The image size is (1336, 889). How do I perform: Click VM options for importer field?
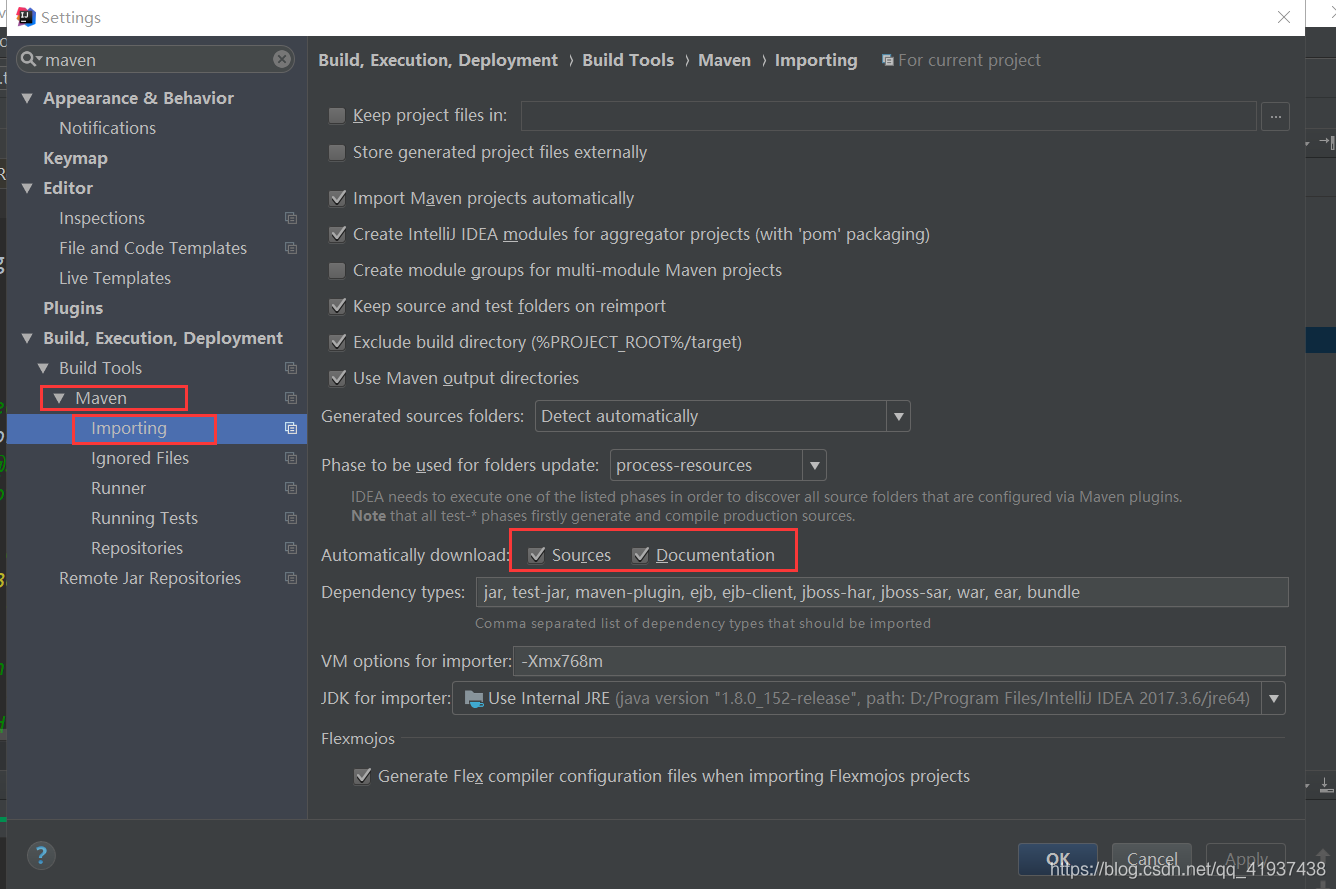click(899, 661)
